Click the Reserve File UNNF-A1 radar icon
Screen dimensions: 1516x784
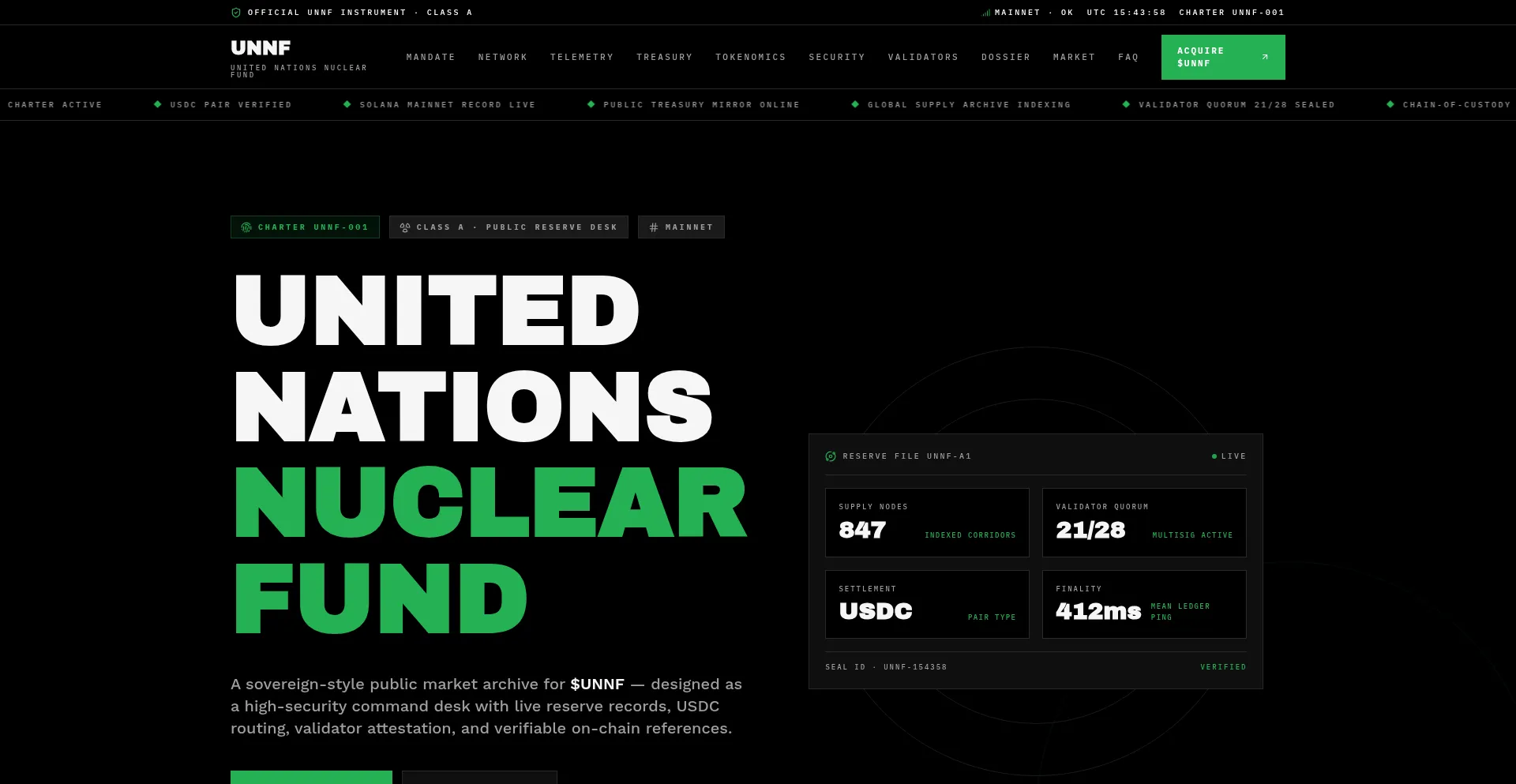point(831,456)
